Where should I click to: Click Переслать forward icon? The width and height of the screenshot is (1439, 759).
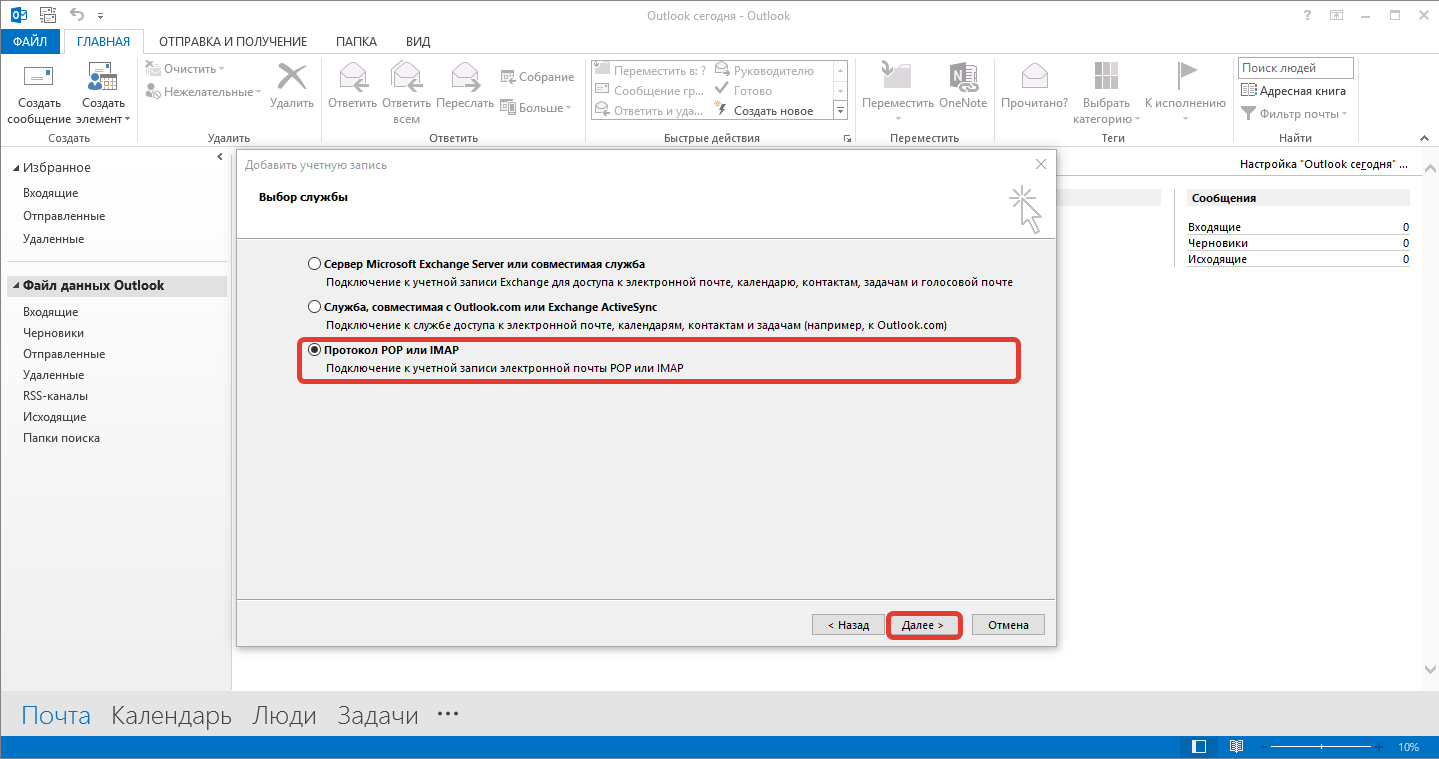tap(465, 76)
